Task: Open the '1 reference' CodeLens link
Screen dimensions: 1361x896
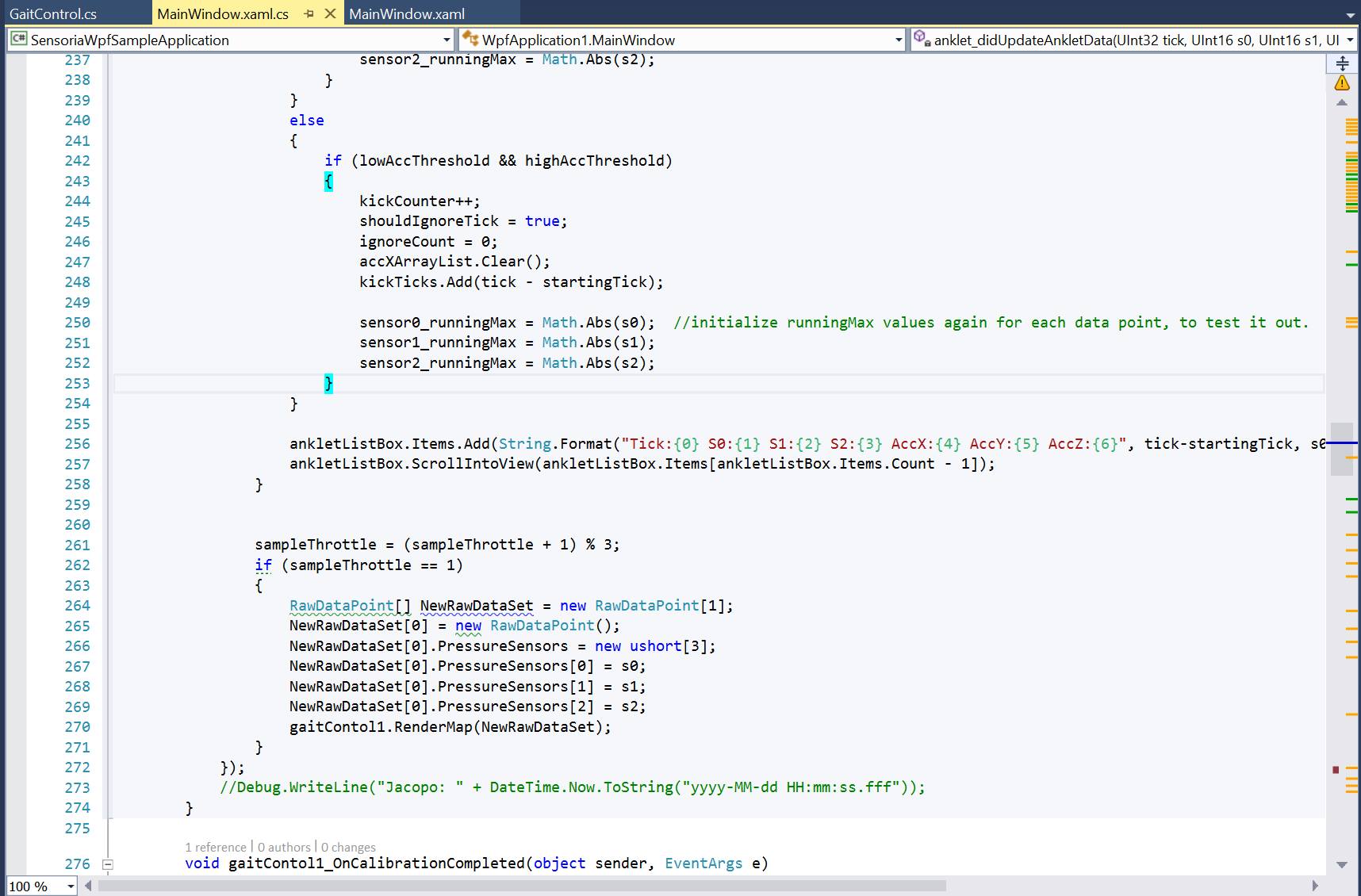Action: (216, 847)
